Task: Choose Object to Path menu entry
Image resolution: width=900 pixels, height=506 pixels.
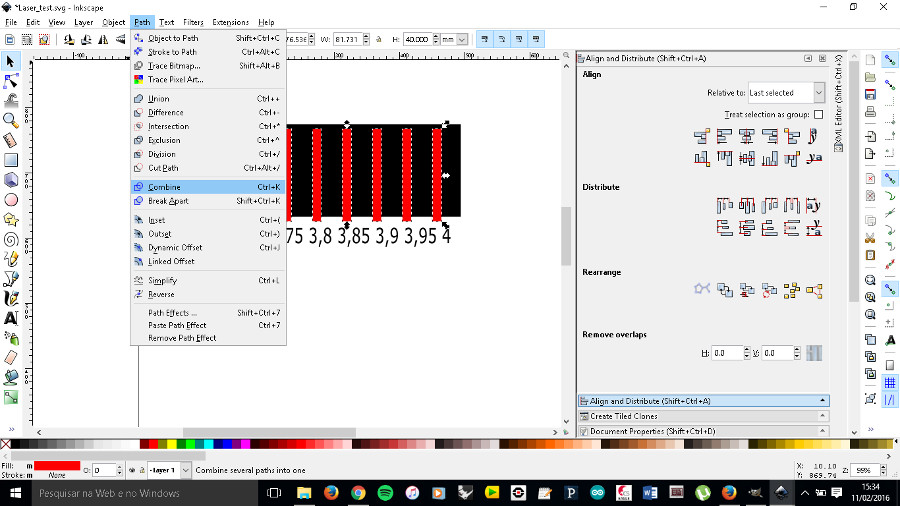Action: coord(208,38)
